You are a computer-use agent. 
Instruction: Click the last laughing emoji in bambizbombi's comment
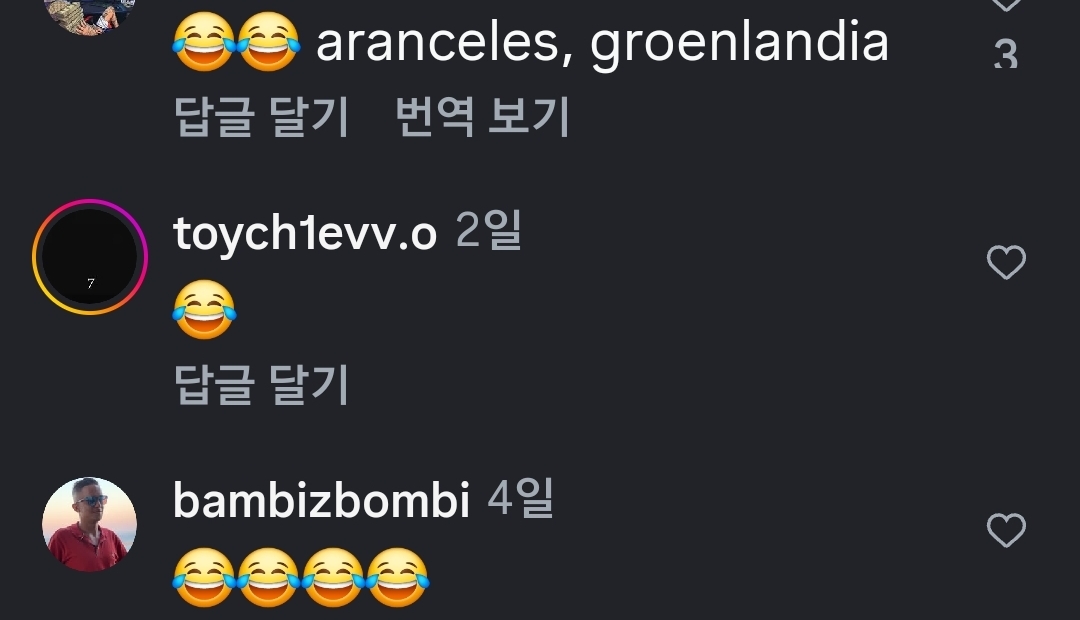(397, 577)
